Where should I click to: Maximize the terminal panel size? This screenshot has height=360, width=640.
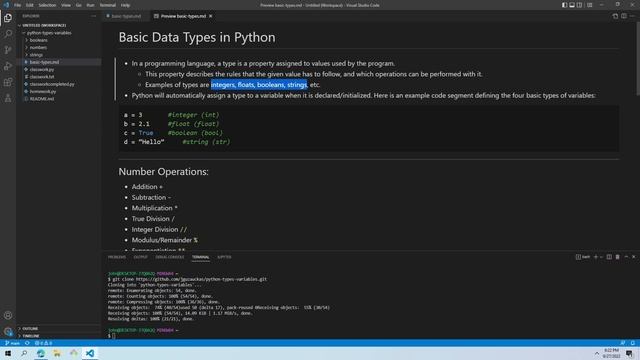coord(626,257)
